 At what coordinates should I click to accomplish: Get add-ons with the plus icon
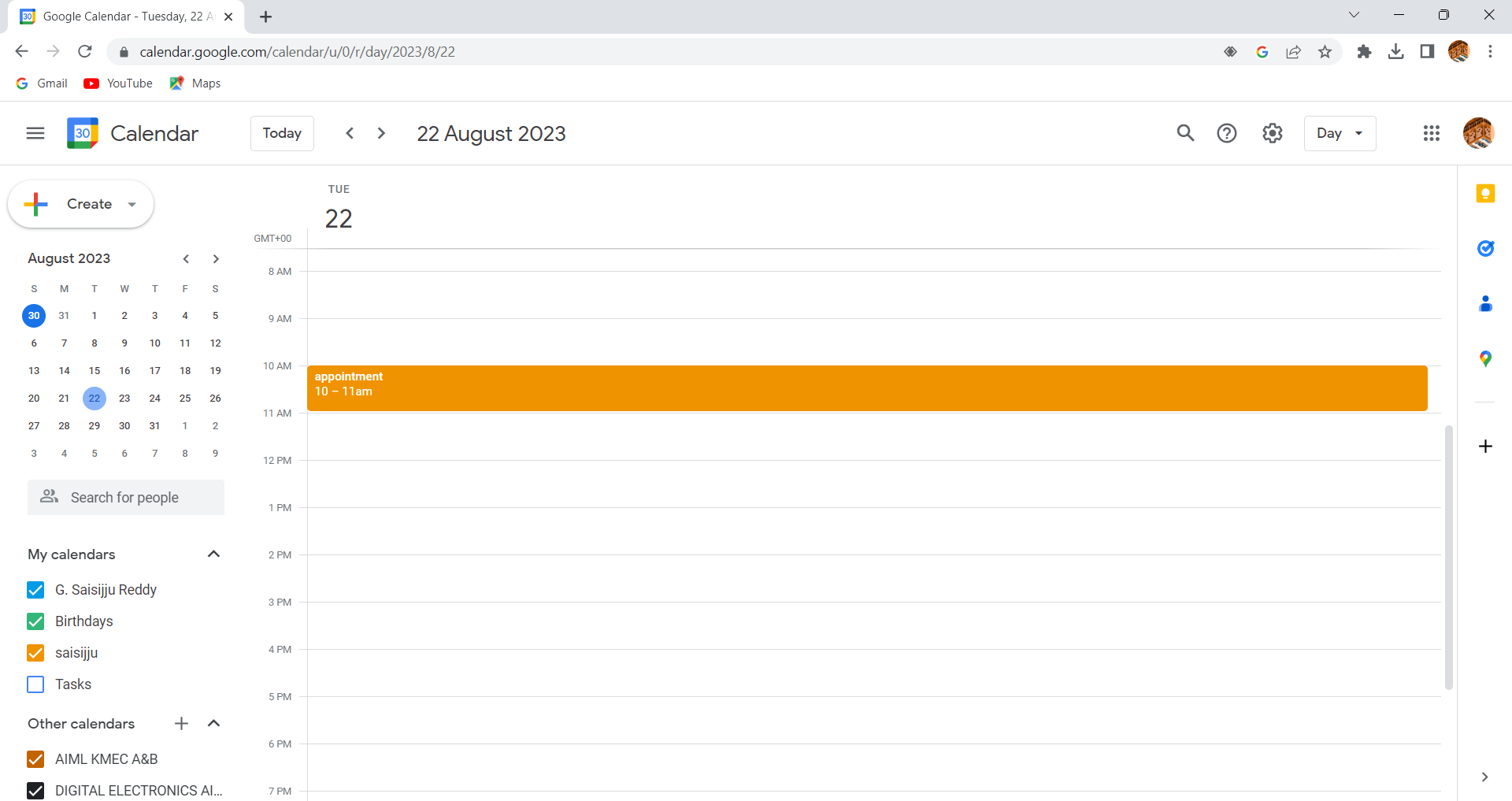click(x=1486, y=446)
